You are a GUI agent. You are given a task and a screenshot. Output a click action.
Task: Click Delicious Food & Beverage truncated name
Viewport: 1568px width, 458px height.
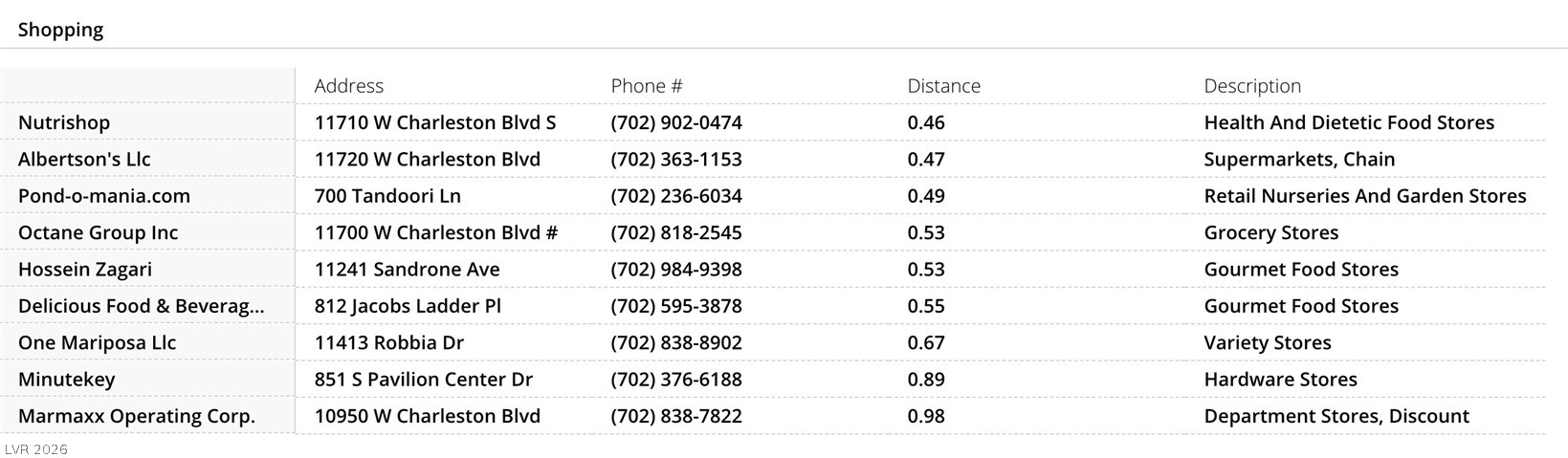point(141,306)
